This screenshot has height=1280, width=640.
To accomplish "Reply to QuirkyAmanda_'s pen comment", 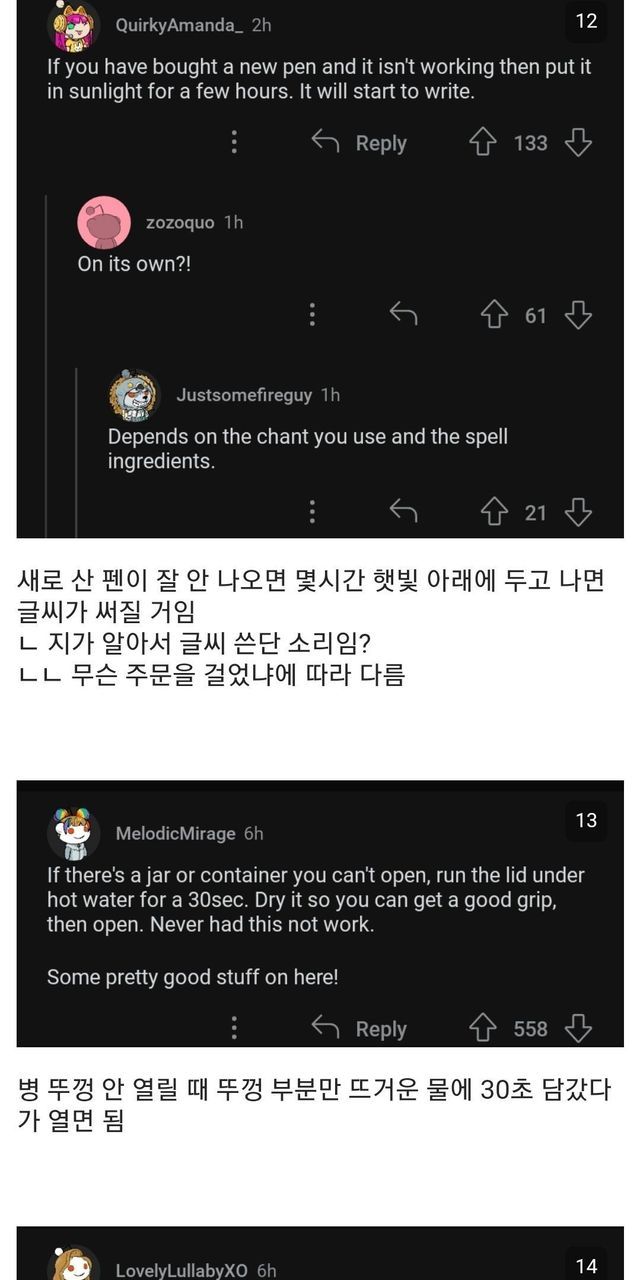I will point(360,143).
